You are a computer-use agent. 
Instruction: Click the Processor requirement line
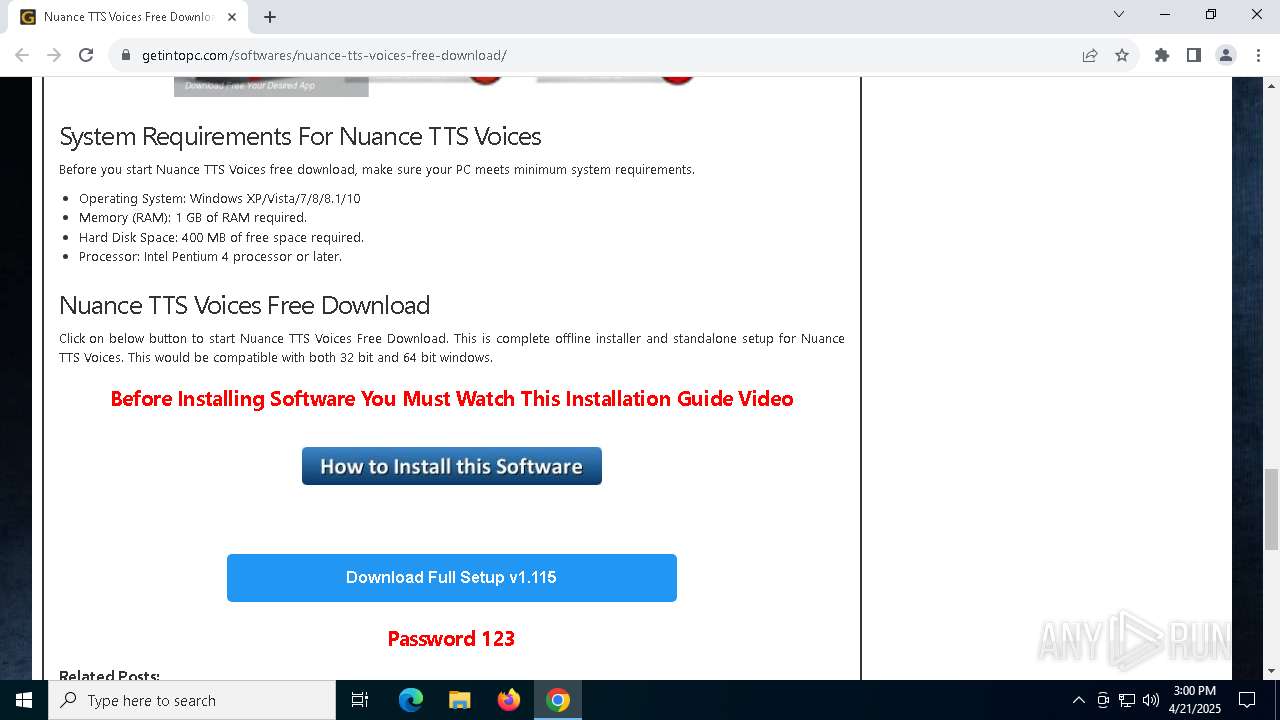click(210, 256)
